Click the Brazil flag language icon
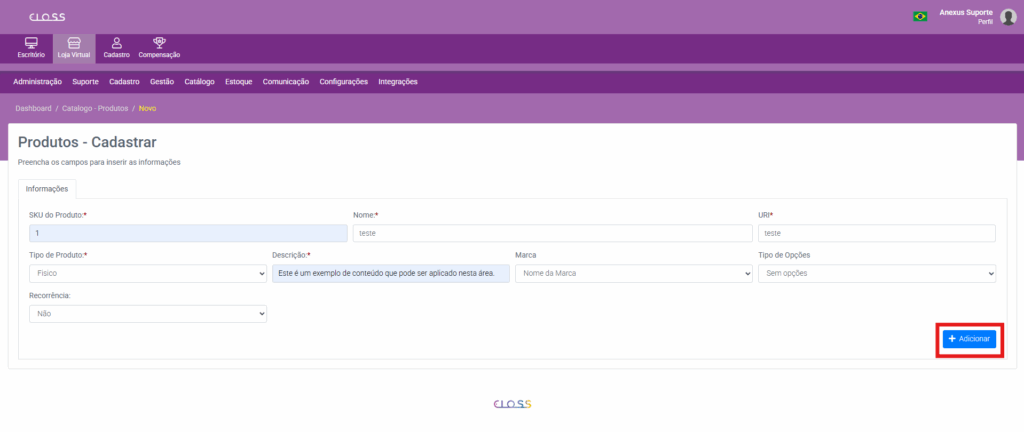The image size is (1024, 432). coord(919,16)
